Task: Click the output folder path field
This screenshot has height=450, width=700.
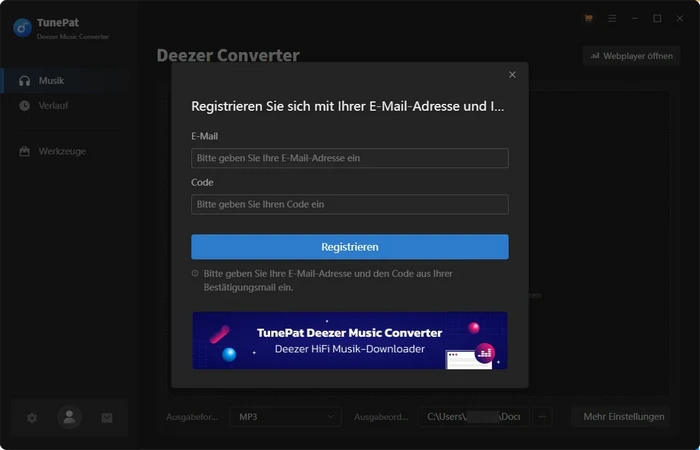Action: [473, 417]
